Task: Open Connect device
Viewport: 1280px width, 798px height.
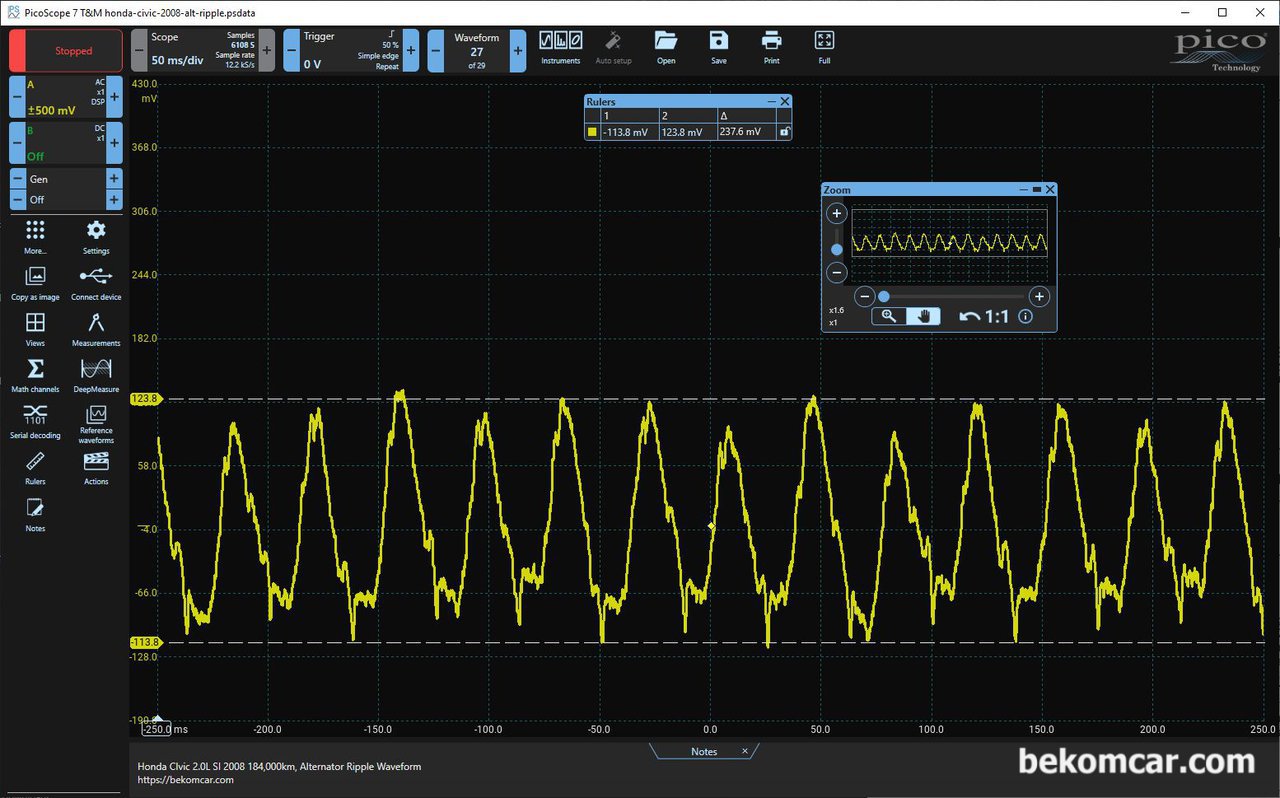Action: click(x=96, y=283)
